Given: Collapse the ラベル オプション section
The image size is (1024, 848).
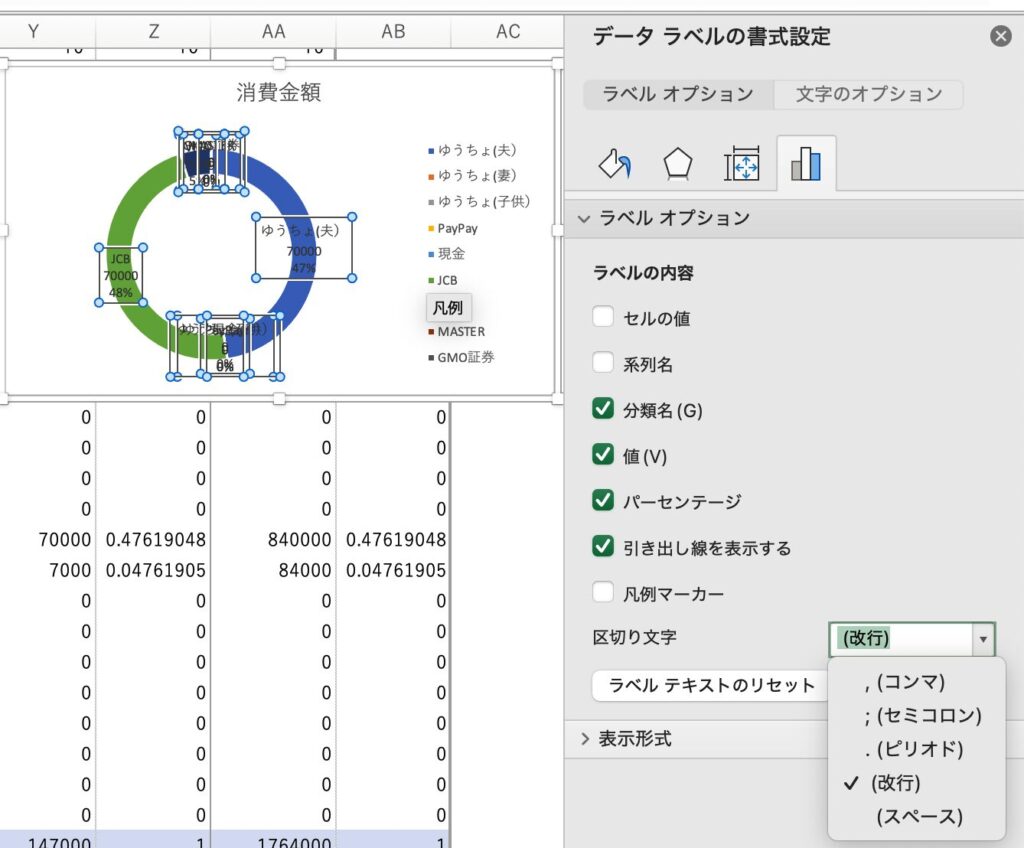Looking at the screenshot, I should pos(585,218).
